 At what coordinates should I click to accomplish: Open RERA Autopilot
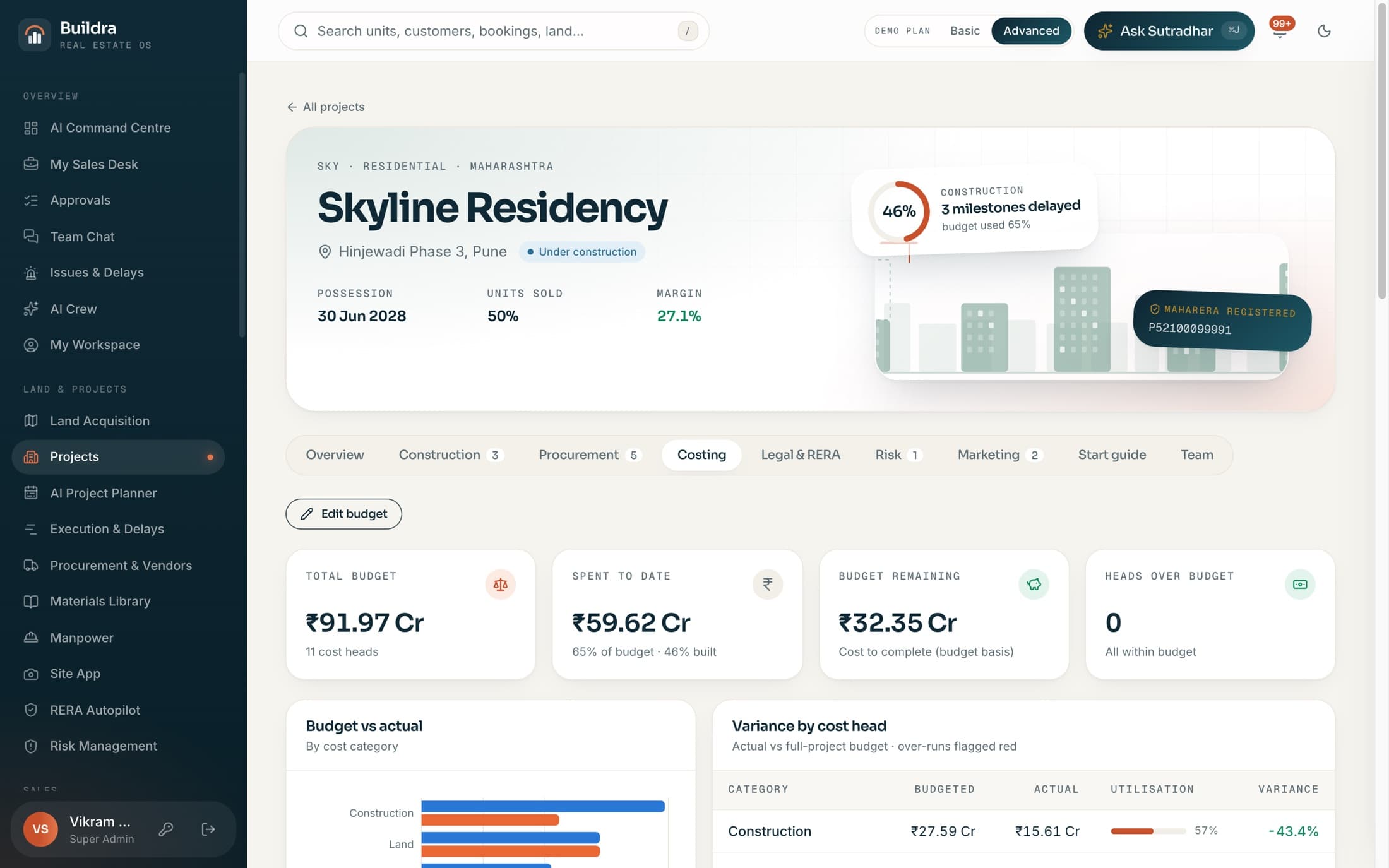(118, 710)
